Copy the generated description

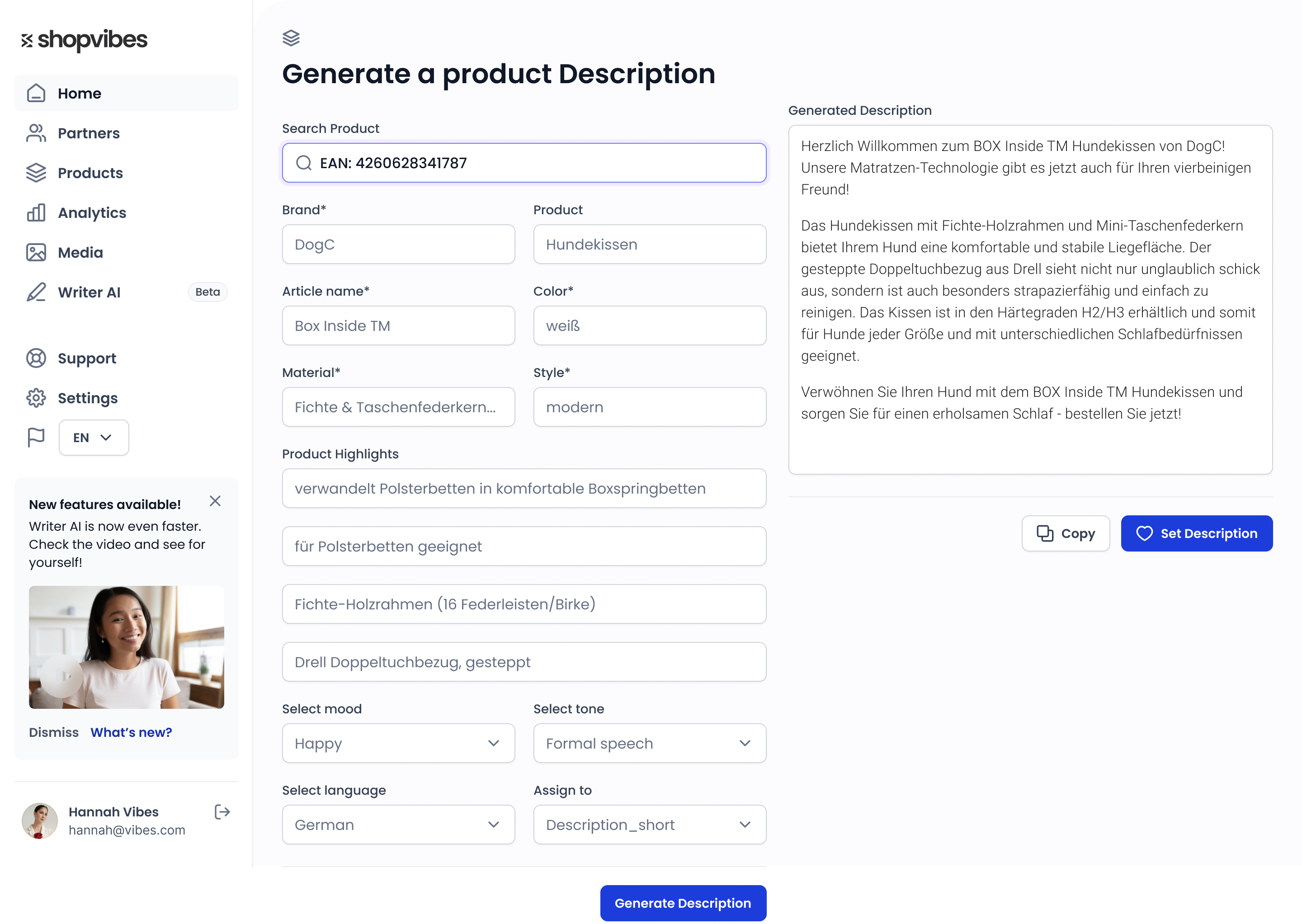coord(1065,534)
